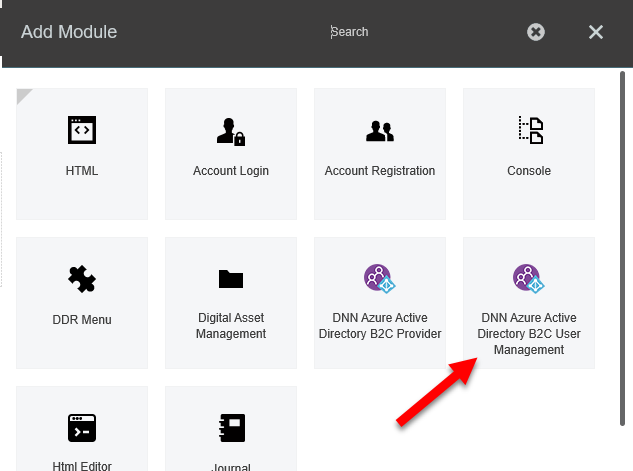Click "DNN Azure Active Directory B2C Provider" text
633x471 pixels.
[x=380, y=326]
